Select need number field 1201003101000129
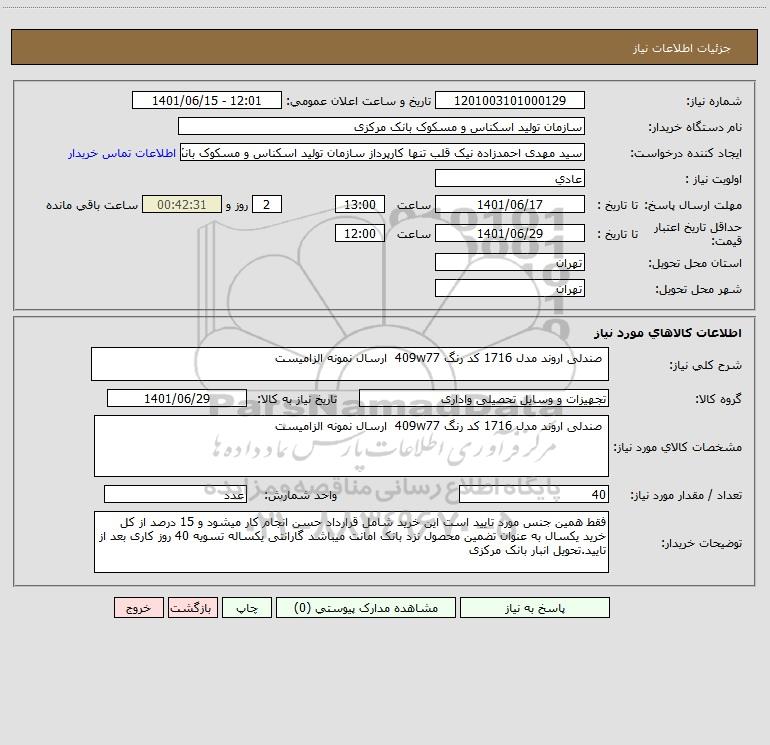Screen dimensions: 770x745 pyautogui.click(x=510, y=100)
